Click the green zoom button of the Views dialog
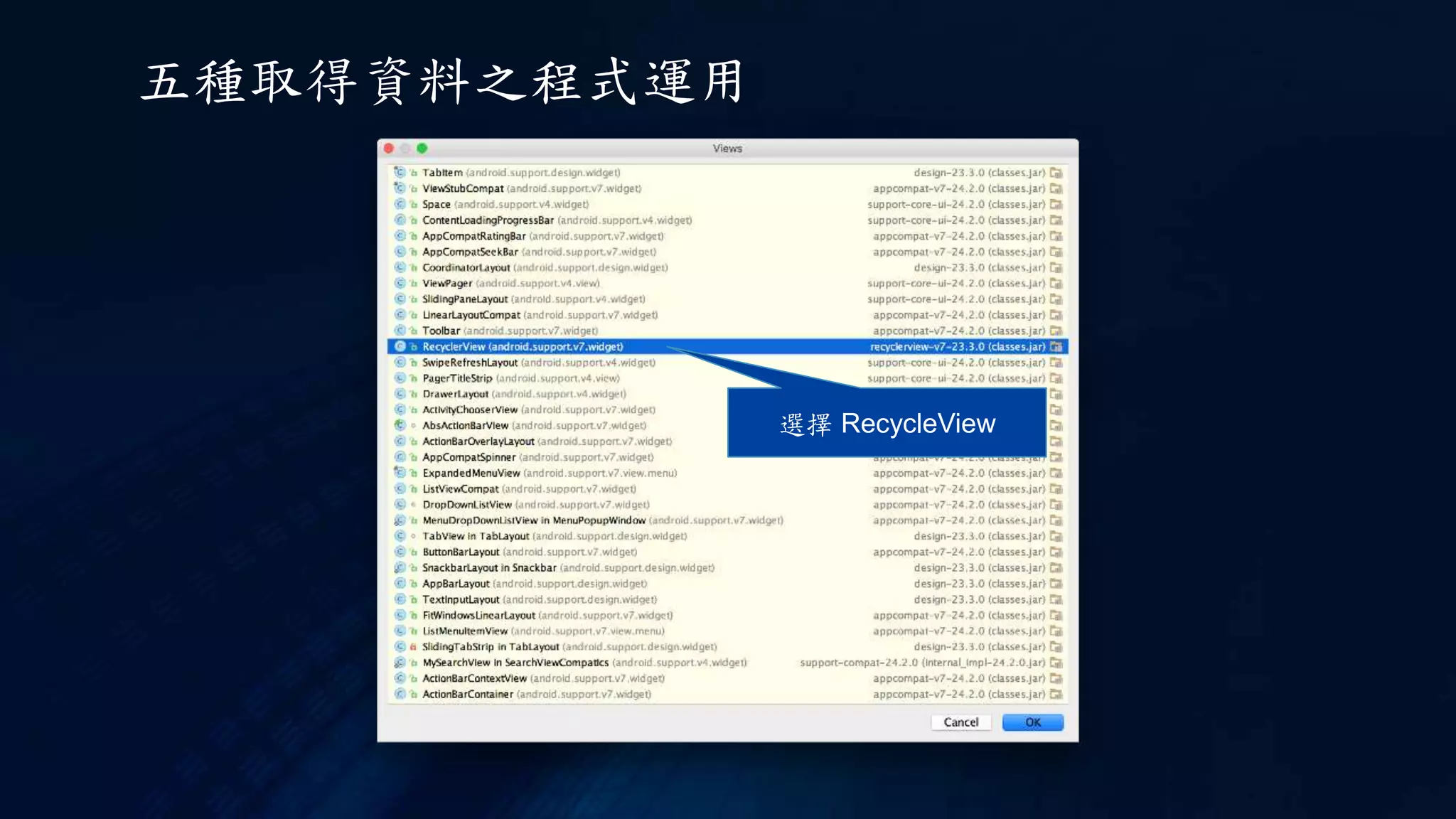 click(422, 149)
